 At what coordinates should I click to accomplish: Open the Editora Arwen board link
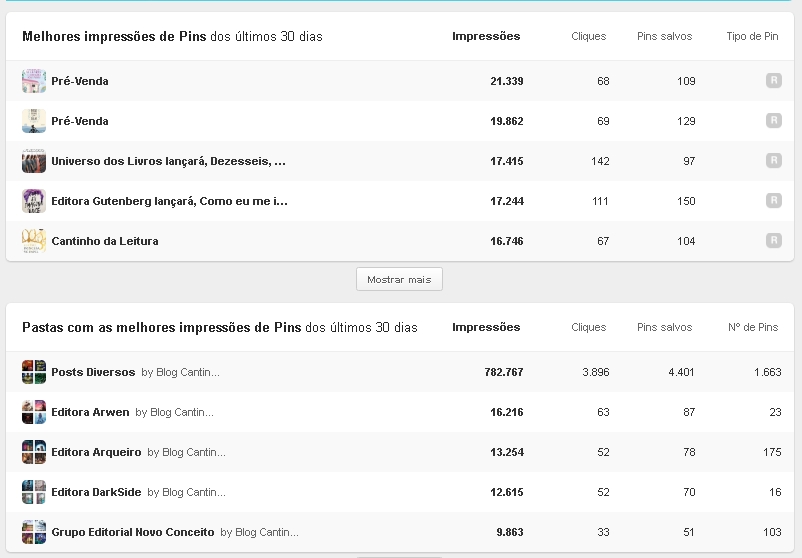tap(90, 412)
